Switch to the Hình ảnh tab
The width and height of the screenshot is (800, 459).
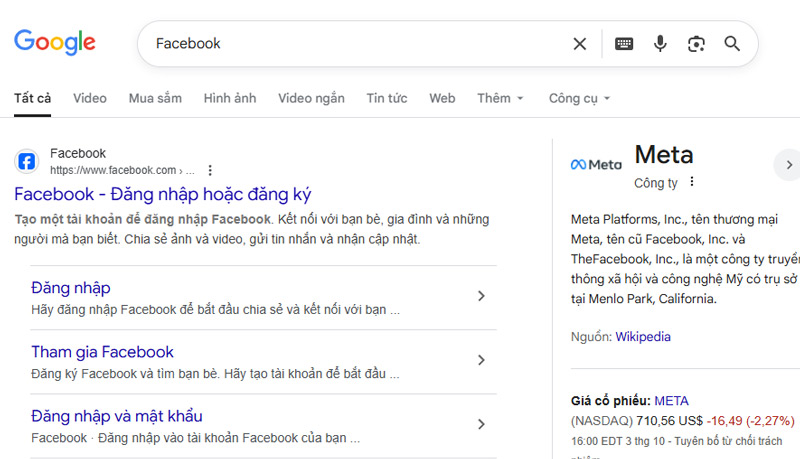[x=230, y=98]
